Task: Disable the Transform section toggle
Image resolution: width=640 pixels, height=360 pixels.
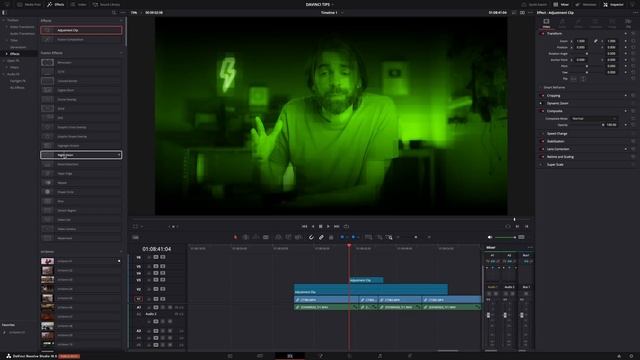Action: point(542,33)
